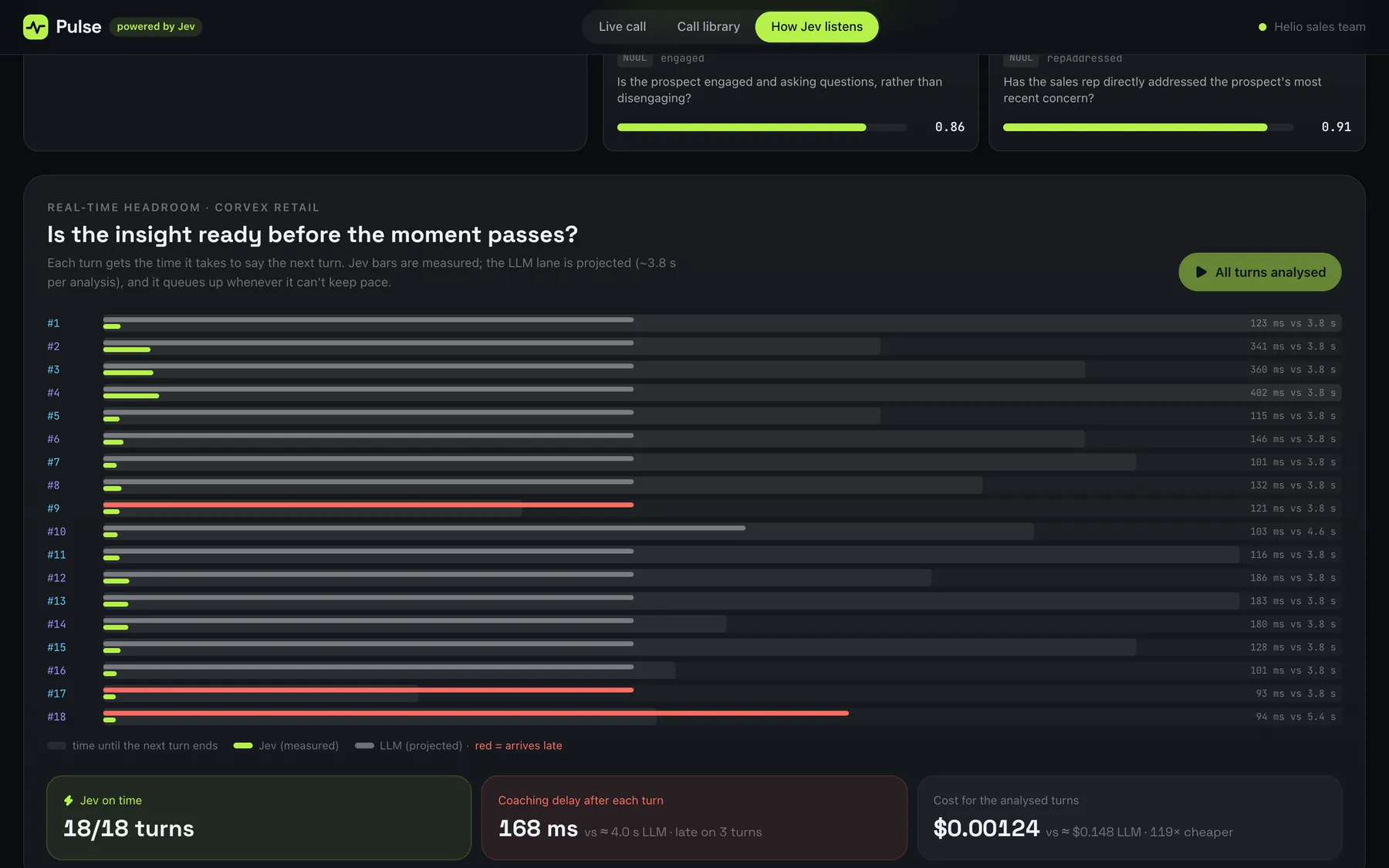Click the 'repAddressed' signal name
The image size is (1389, 868).
tap(1084, 59)
